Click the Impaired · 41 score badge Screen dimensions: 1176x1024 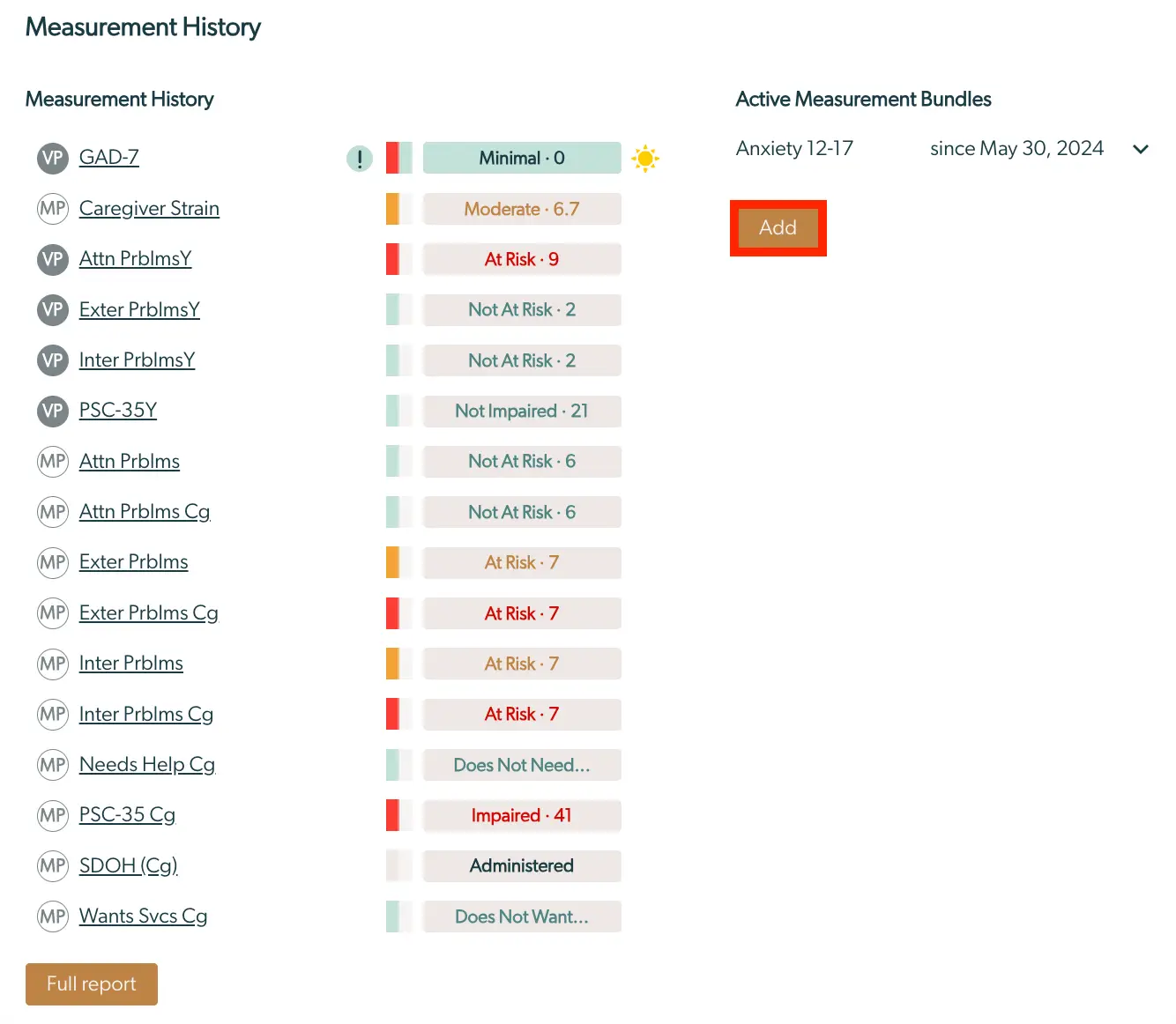[522, 815]
